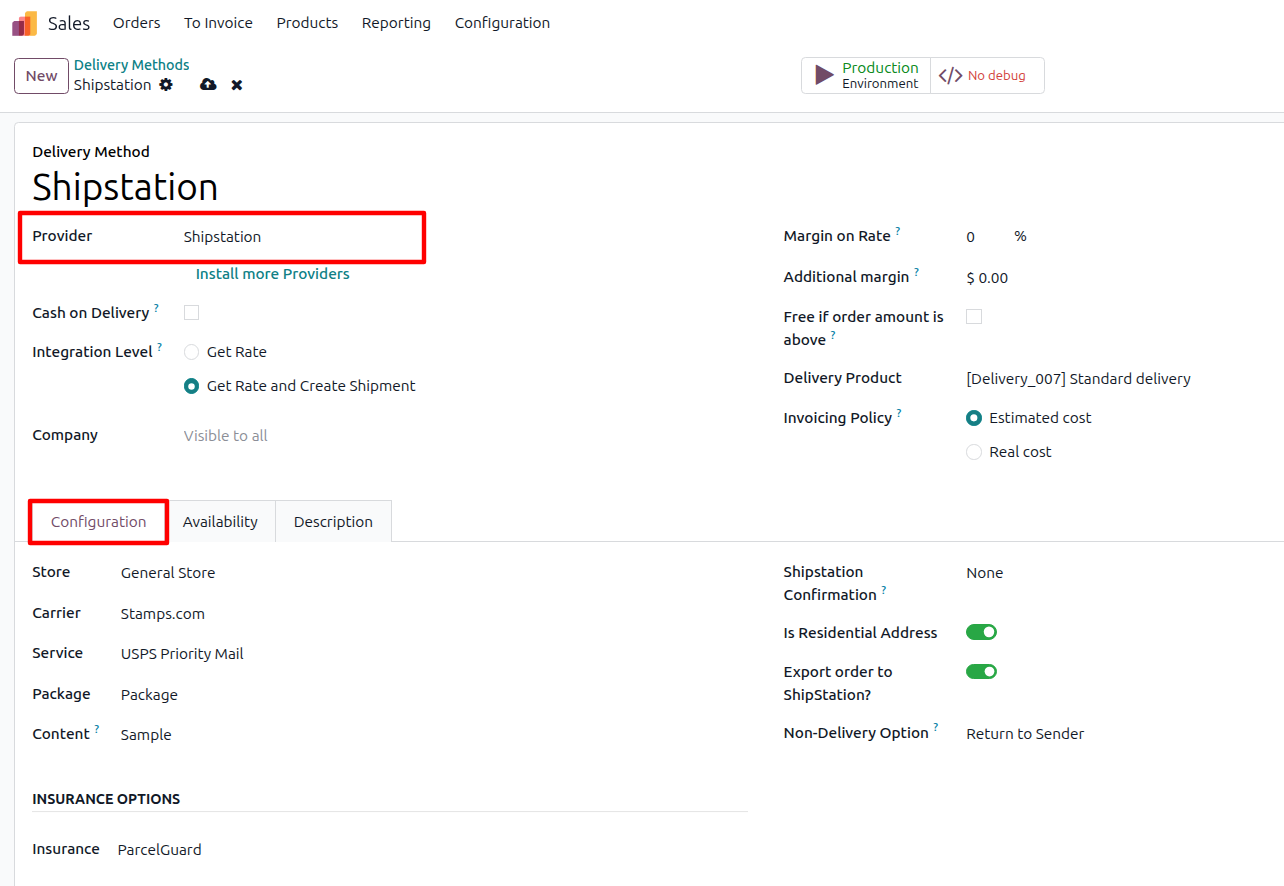Open the Sales app home icon
This screenshot has width=1284, height=886.
[x=25, y=23]
